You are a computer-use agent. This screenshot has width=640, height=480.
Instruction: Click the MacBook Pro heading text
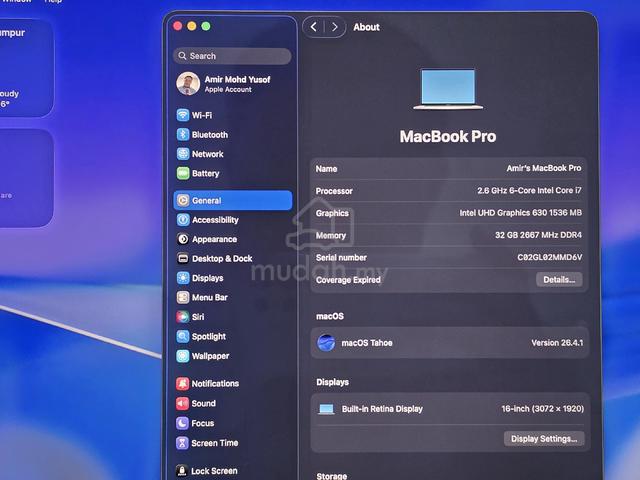448,136
